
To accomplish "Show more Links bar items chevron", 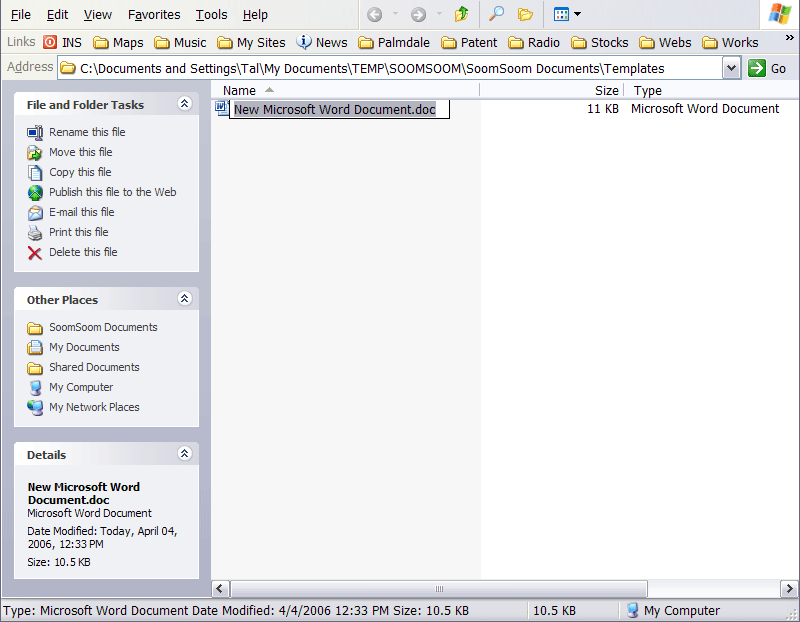I will coord(789,38).
